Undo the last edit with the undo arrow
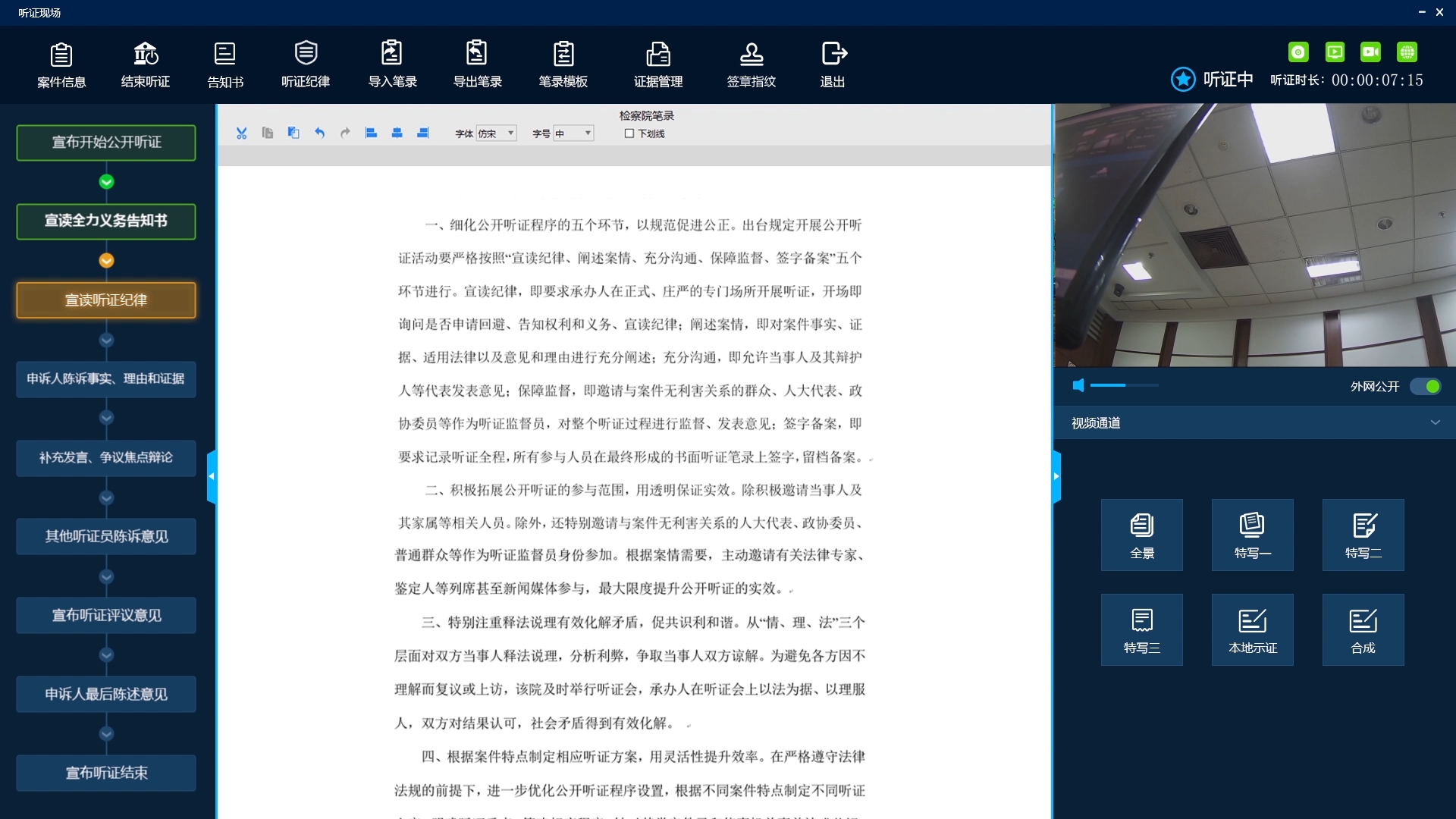Screen dimensions: 1456x819 (319, 133)
